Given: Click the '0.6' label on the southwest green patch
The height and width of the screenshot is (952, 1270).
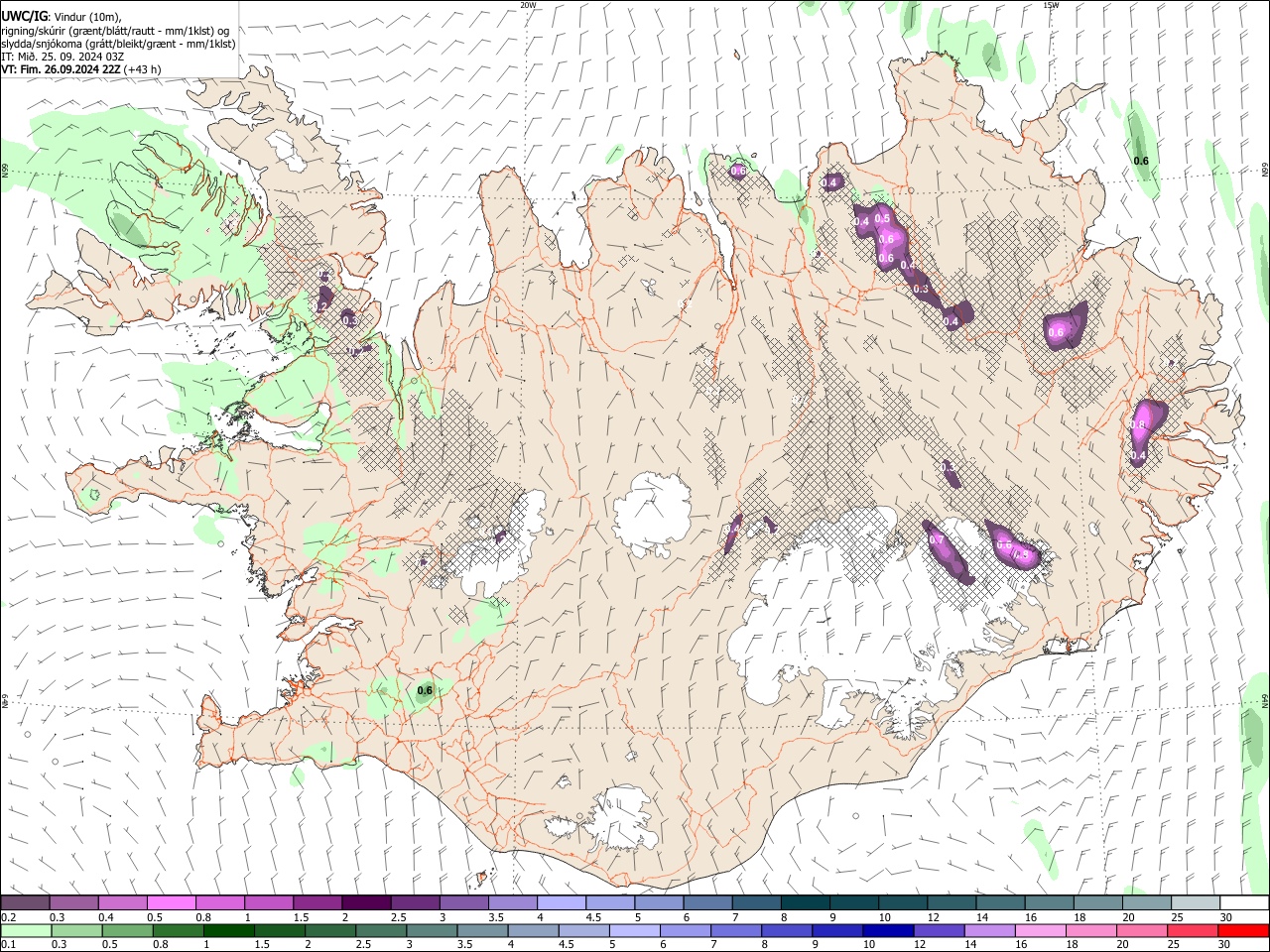Looking at the screenshot, I should coord(425,690).
